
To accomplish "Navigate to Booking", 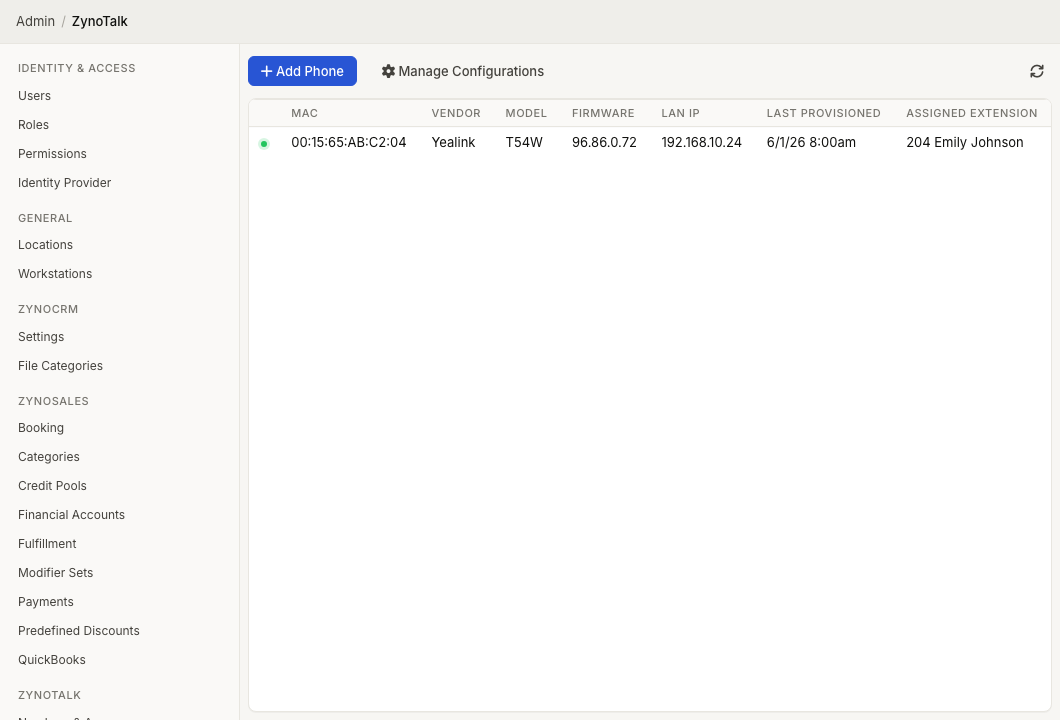I will coord(41,429).
